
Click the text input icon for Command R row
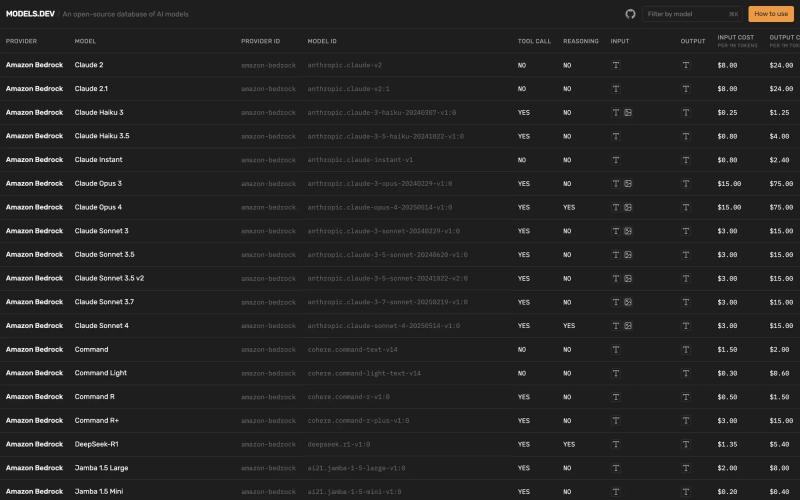click(616, 397)
